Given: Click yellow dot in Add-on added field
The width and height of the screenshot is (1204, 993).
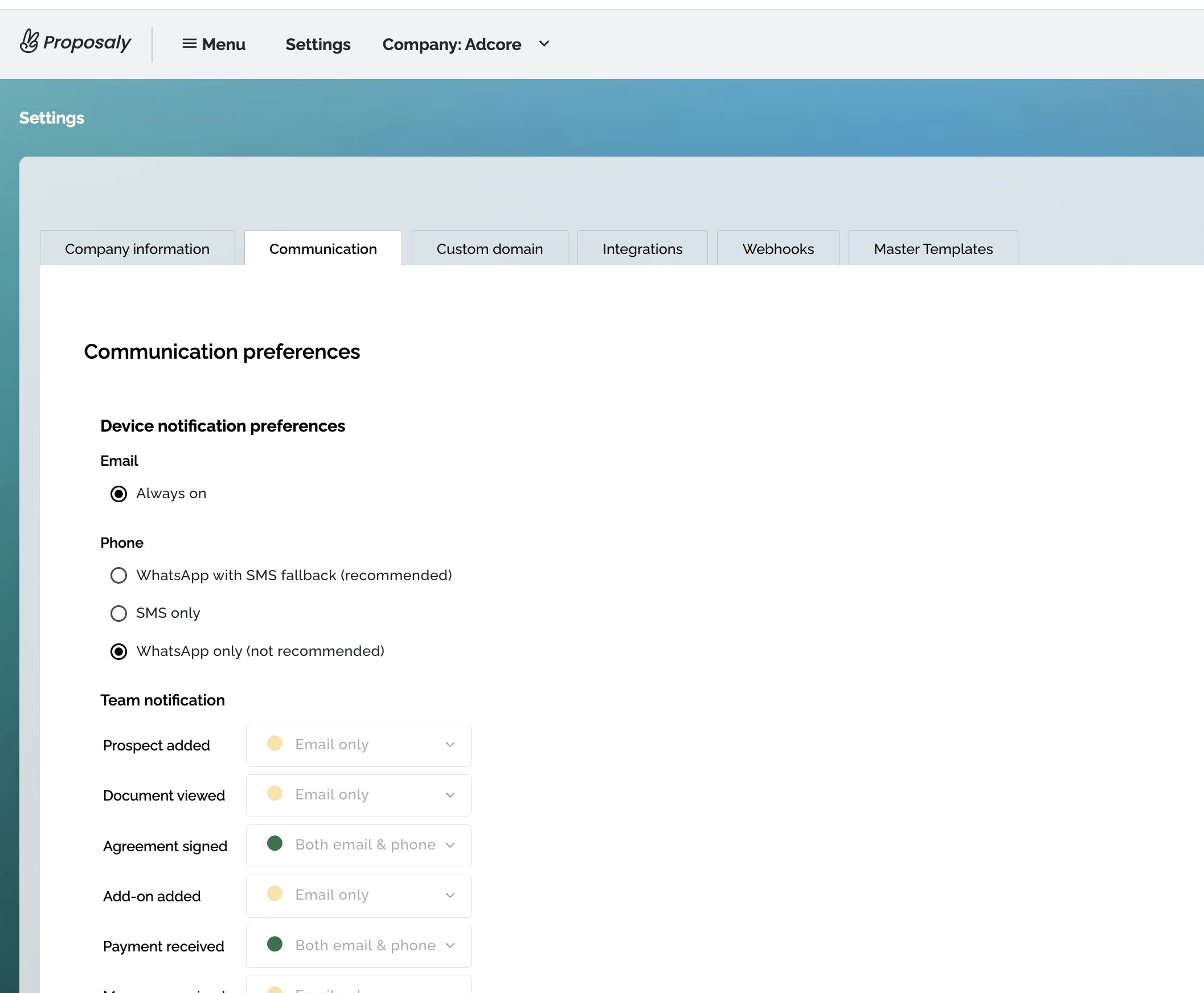Looking at the screenshot, I should 275,894.
